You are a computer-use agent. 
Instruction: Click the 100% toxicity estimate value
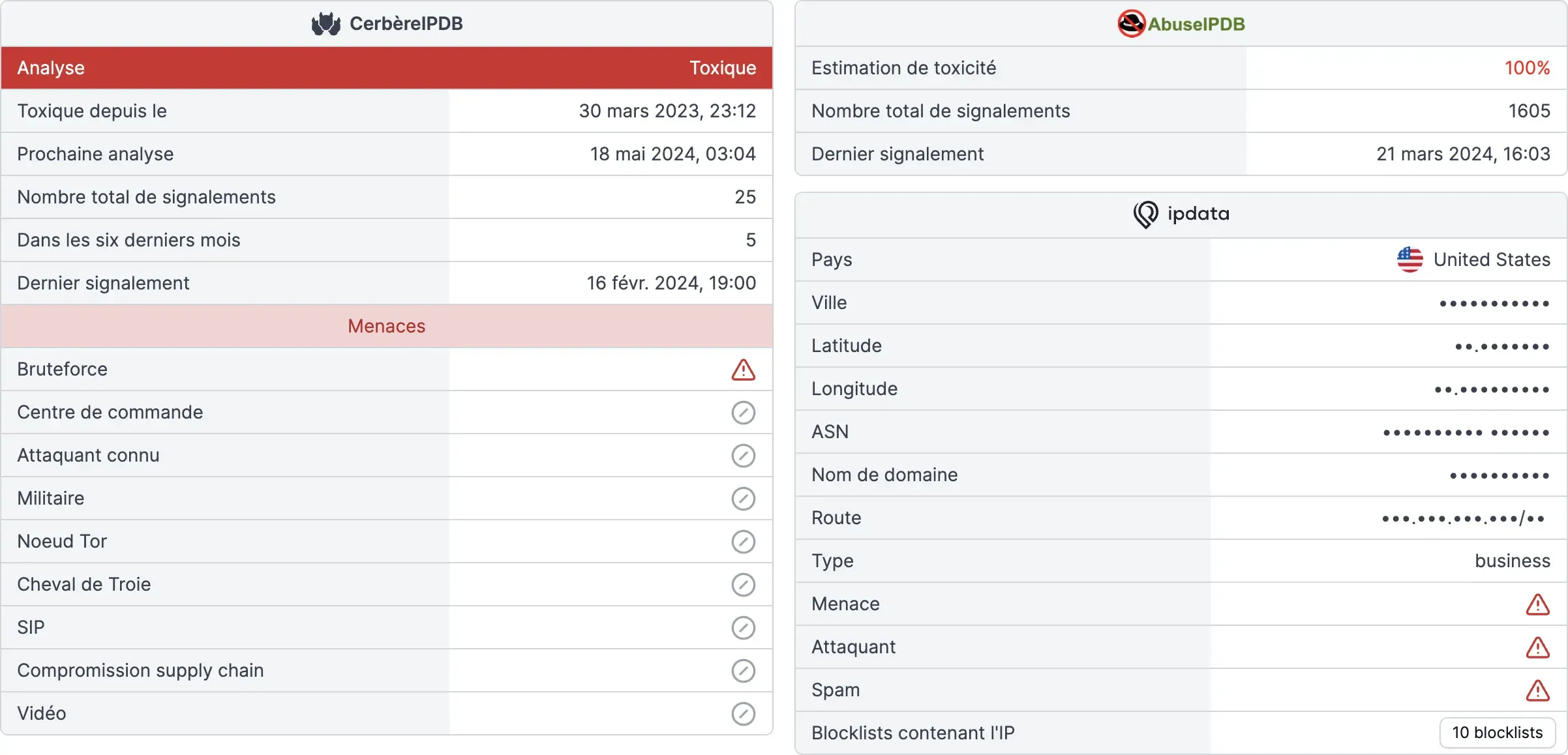point(1527,68)
